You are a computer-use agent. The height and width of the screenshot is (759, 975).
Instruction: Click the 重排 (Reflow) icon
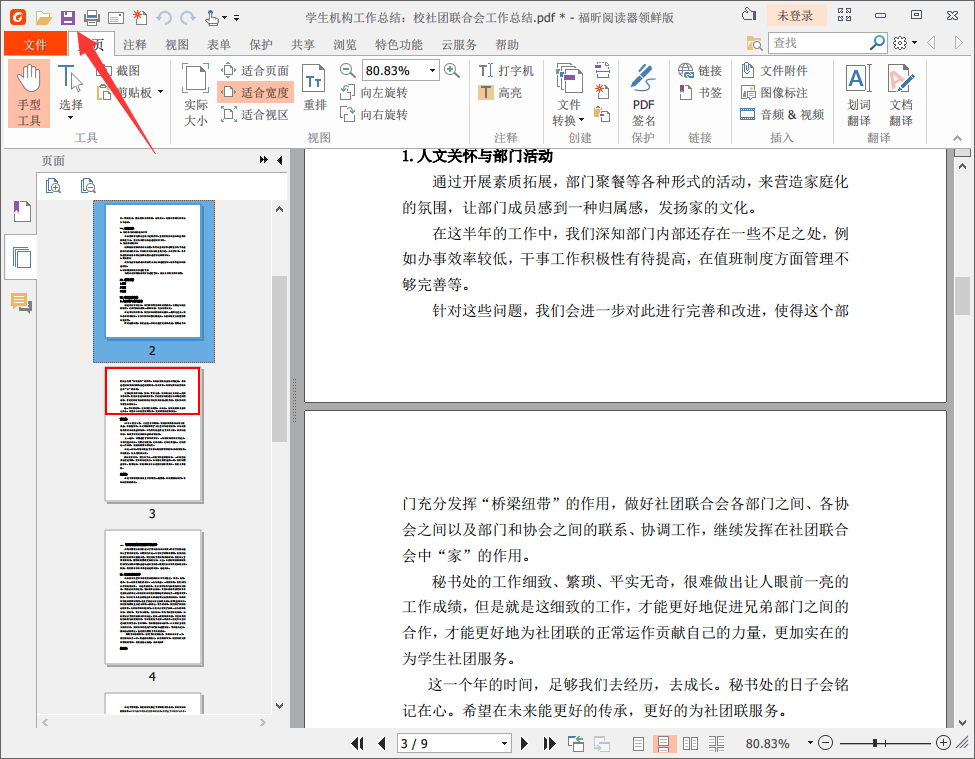click(x=316, y=88)
